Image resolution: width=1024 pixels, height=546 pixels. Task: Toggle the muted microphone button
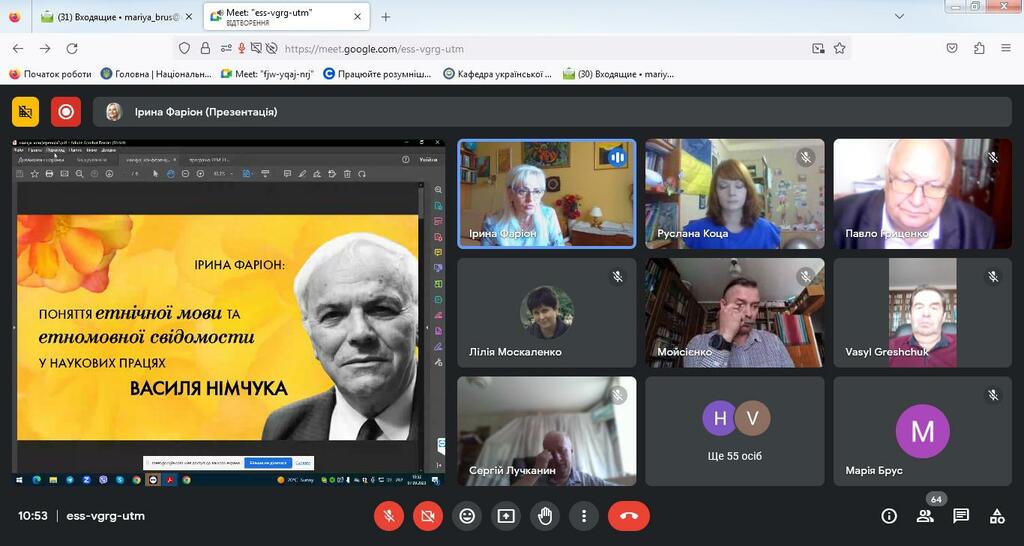click(x=389, y=516)
